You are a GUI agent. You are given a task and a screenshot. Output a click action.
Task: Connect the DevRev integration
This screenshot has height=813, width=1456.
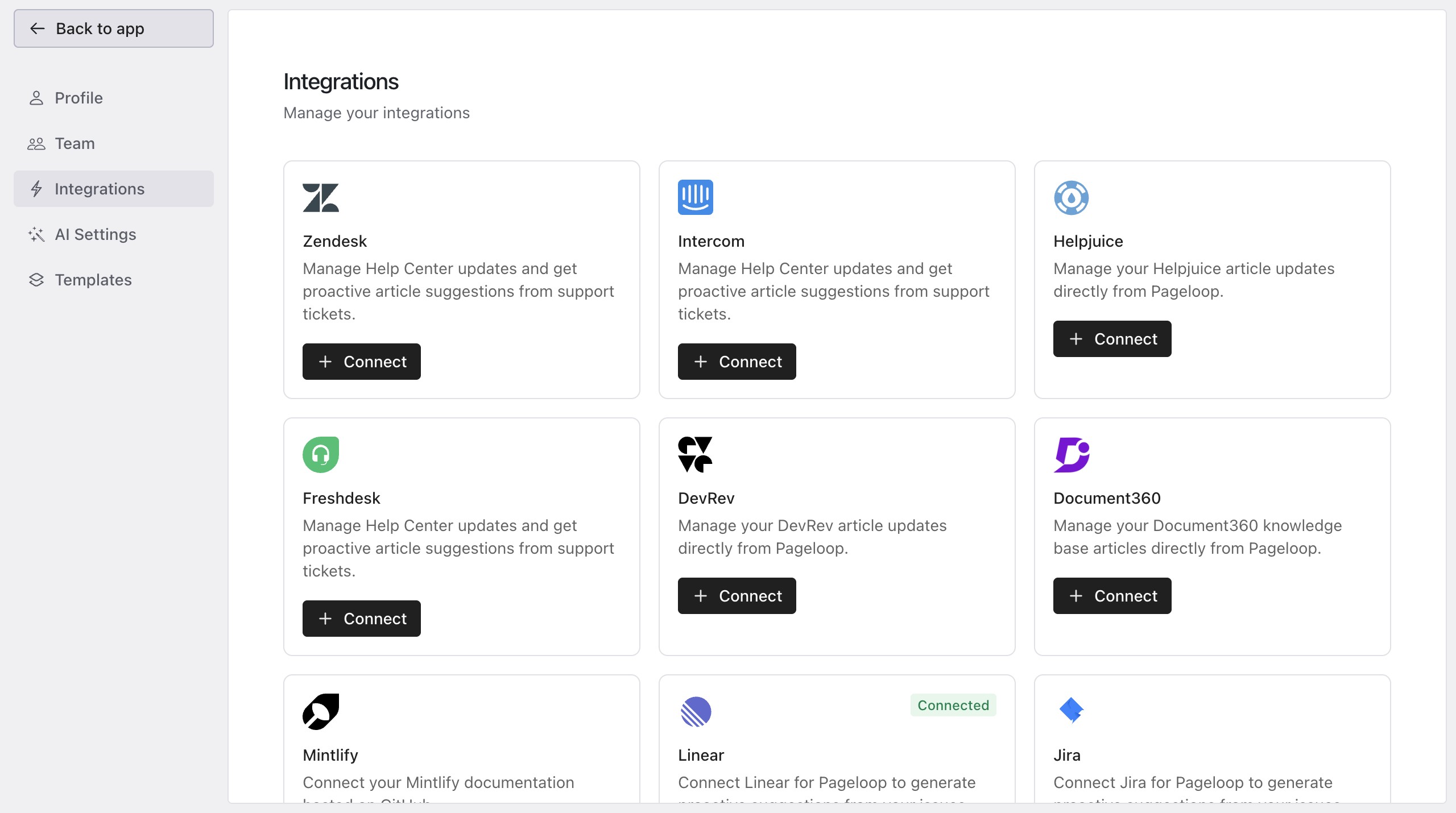[737, 596]
